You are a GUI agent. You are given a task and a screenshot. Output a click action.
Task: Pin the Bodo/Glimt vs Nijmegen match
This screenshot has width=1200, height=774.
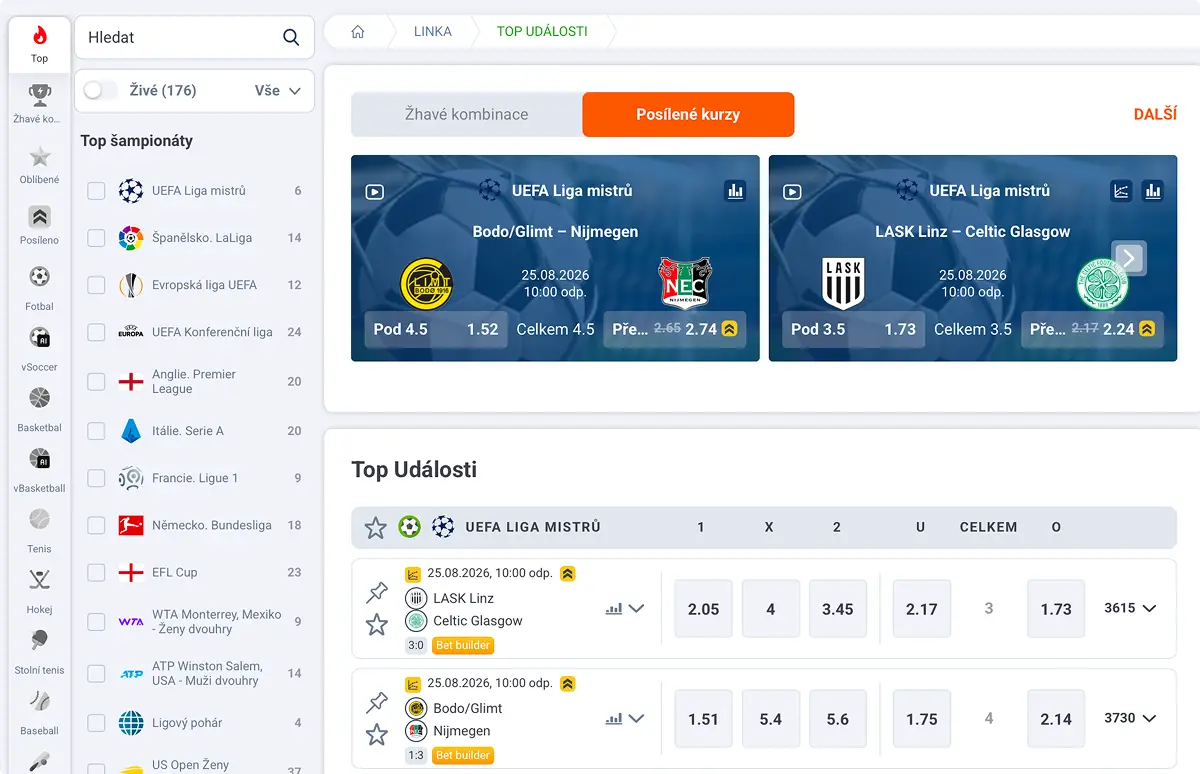coord(377,703)
